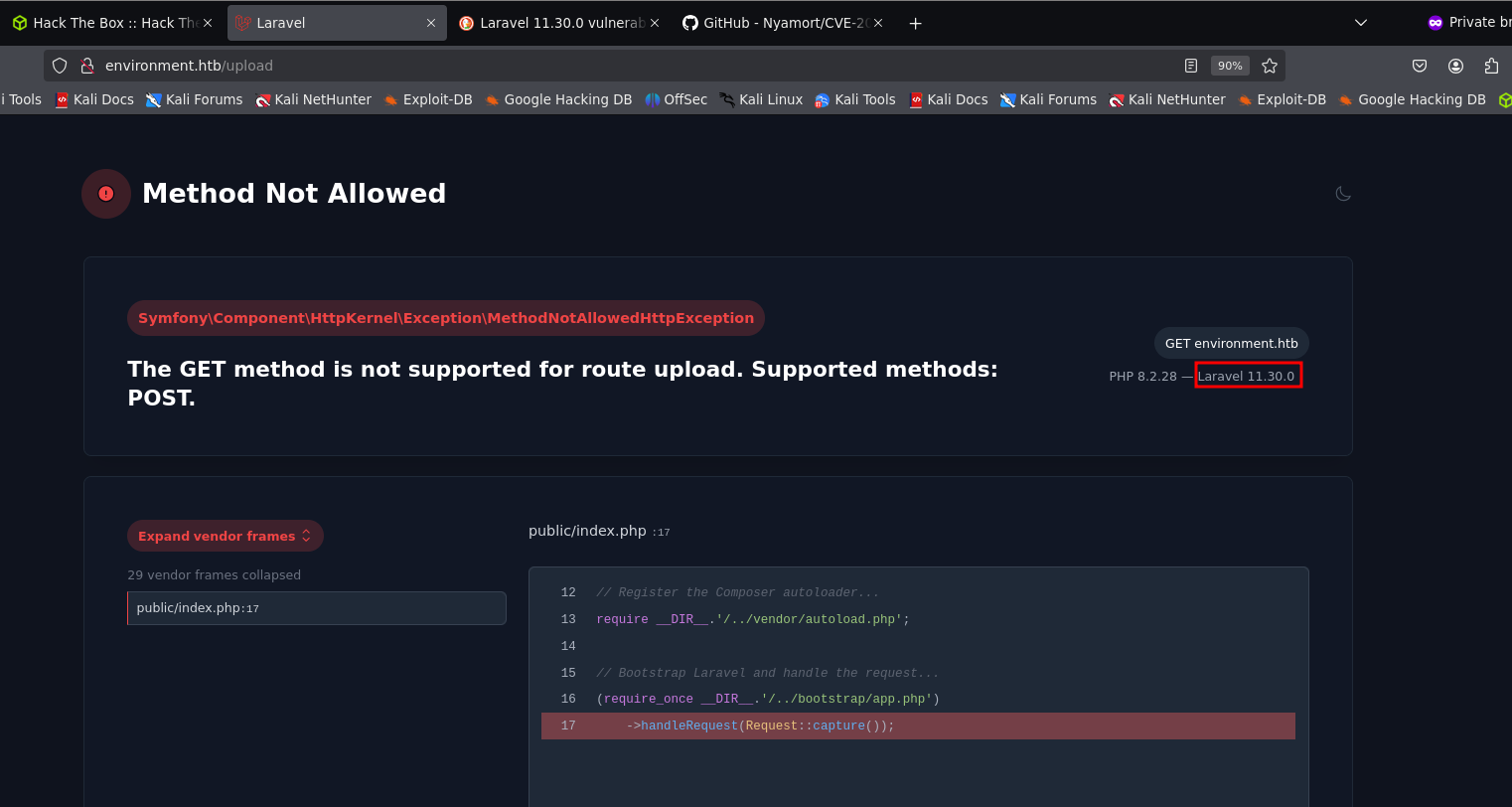Click the private browsing mask icon
Viewport: 1512px width, 807px height.
[x=1435, y=23]
